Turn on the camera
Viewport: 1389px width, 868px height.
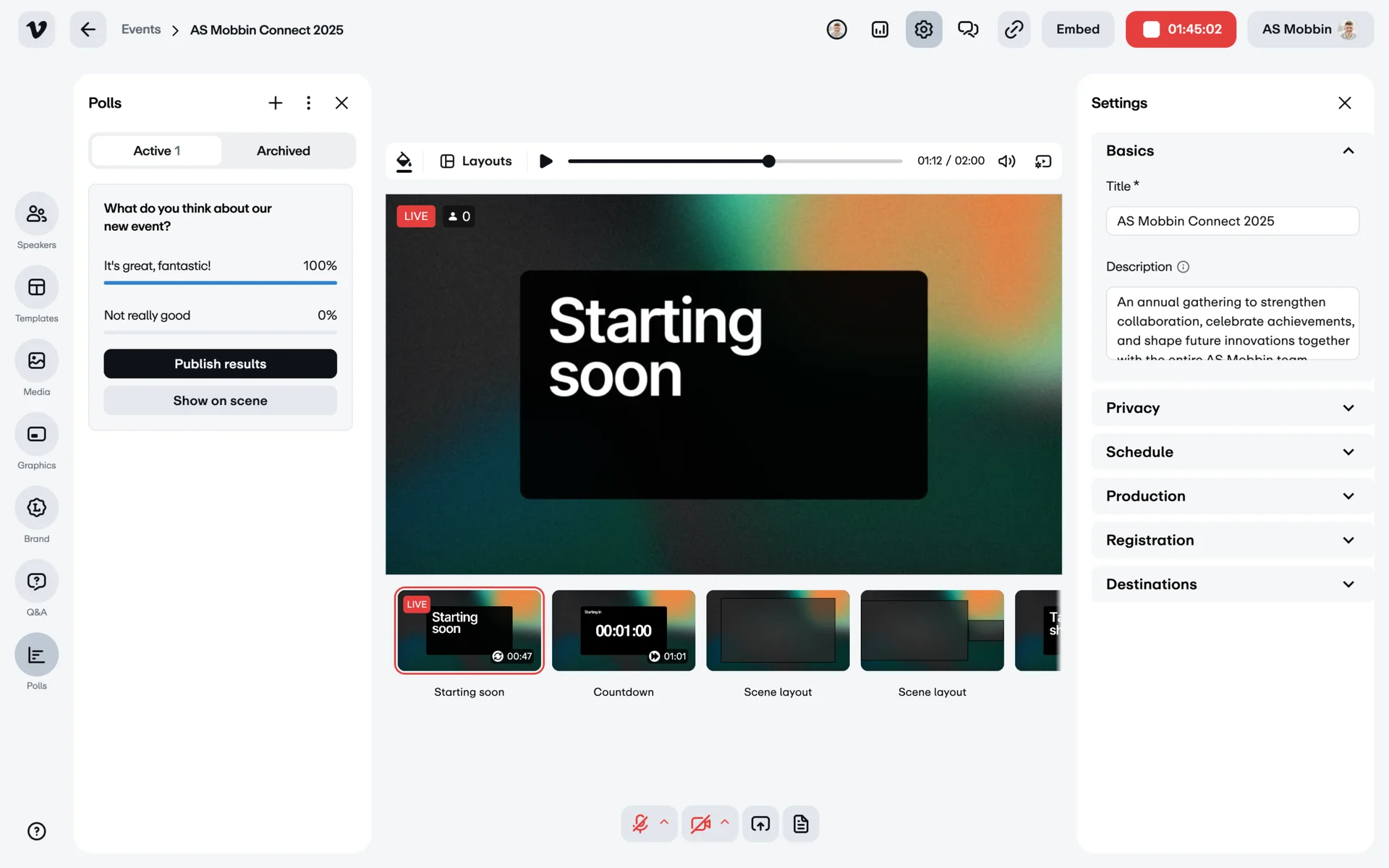point(700,824)
